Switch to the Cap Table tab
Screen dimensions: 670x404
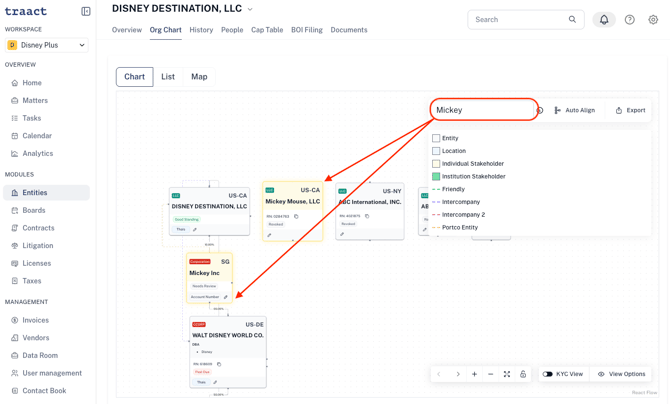click(267, 30)
